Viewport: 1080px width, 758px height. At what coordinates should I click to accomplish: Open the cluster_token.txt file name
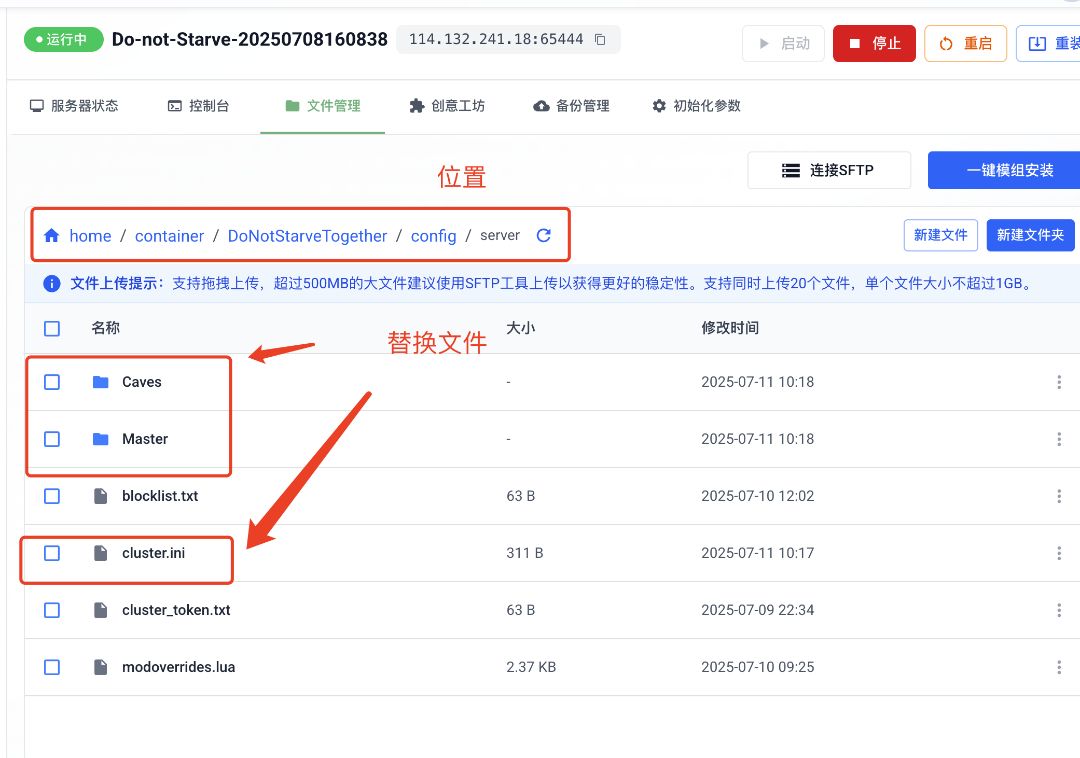point(176,610)
